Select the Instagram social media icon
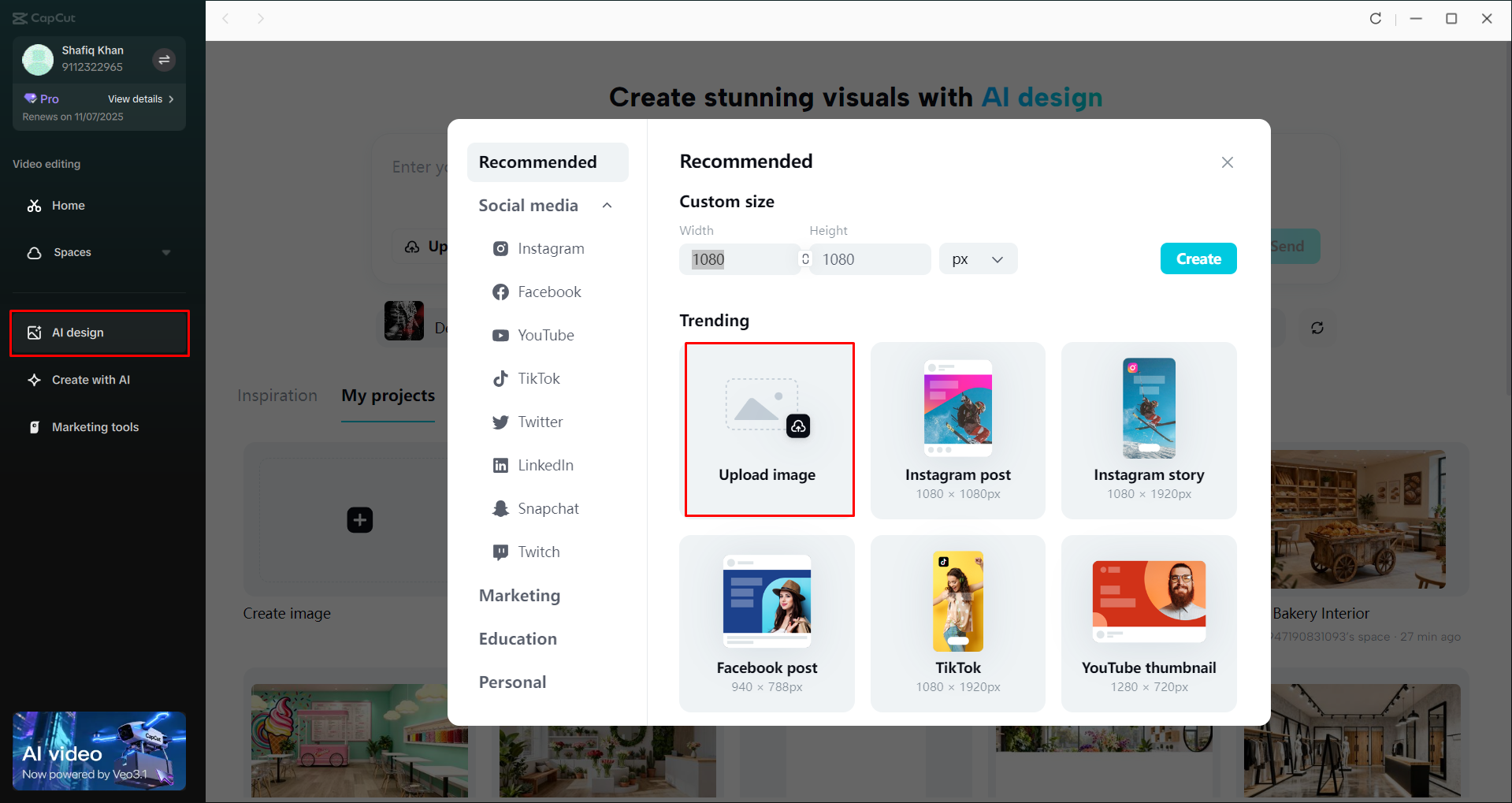The width and height of the screenshot is (1512, 803). point(501,248)
